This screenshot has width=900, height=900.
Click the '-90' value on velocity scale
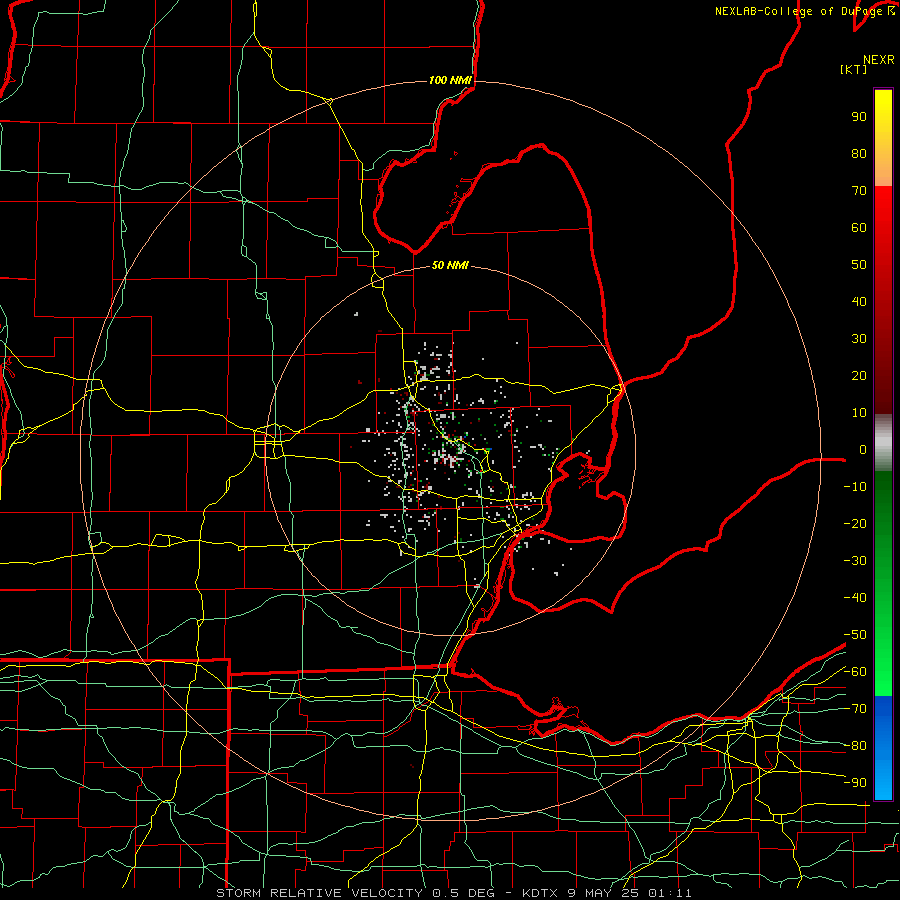pos(855,783)
